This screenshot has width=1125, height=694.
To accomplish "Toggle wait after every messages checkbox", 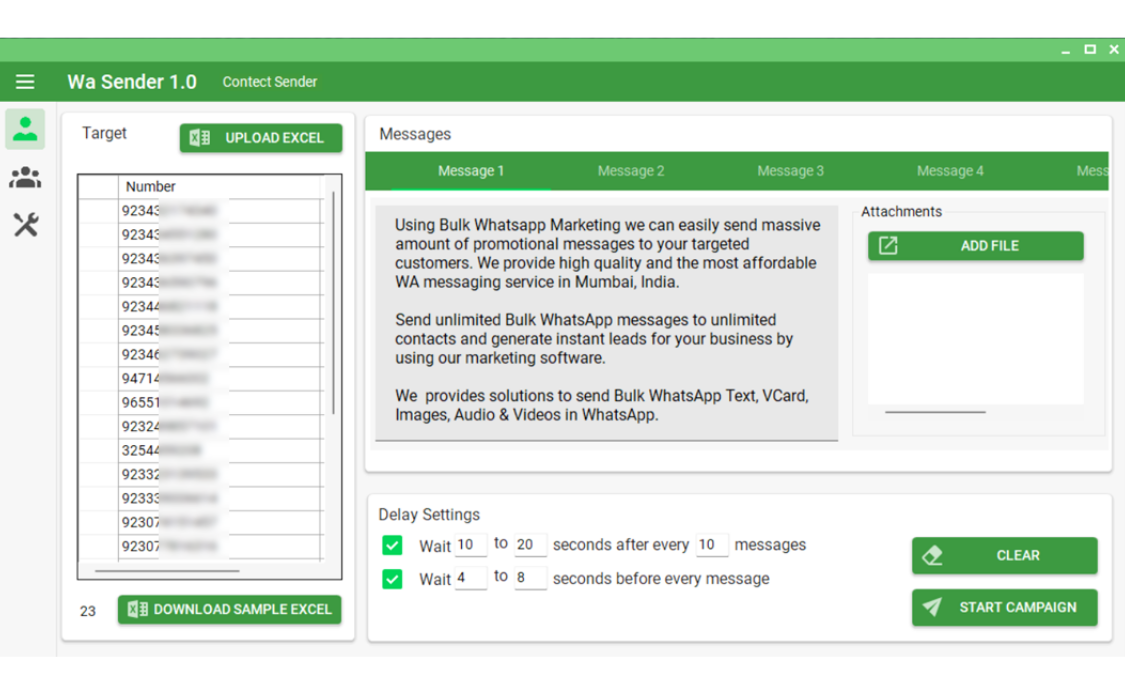I will pyautogui.click(x=392, y=545).
